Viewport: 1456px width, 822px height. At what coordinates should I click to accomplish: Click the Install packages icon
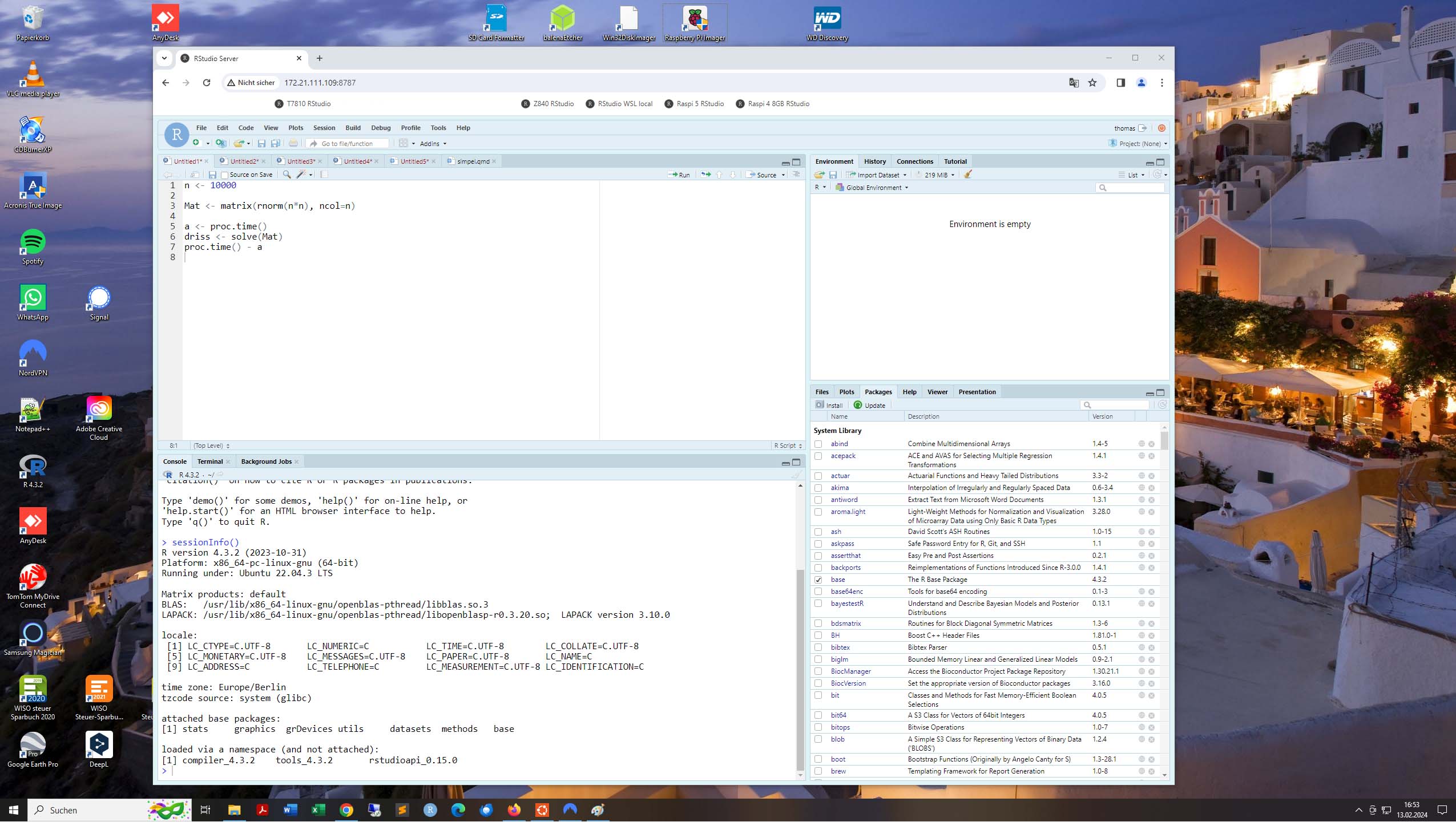tap(830, 405)
